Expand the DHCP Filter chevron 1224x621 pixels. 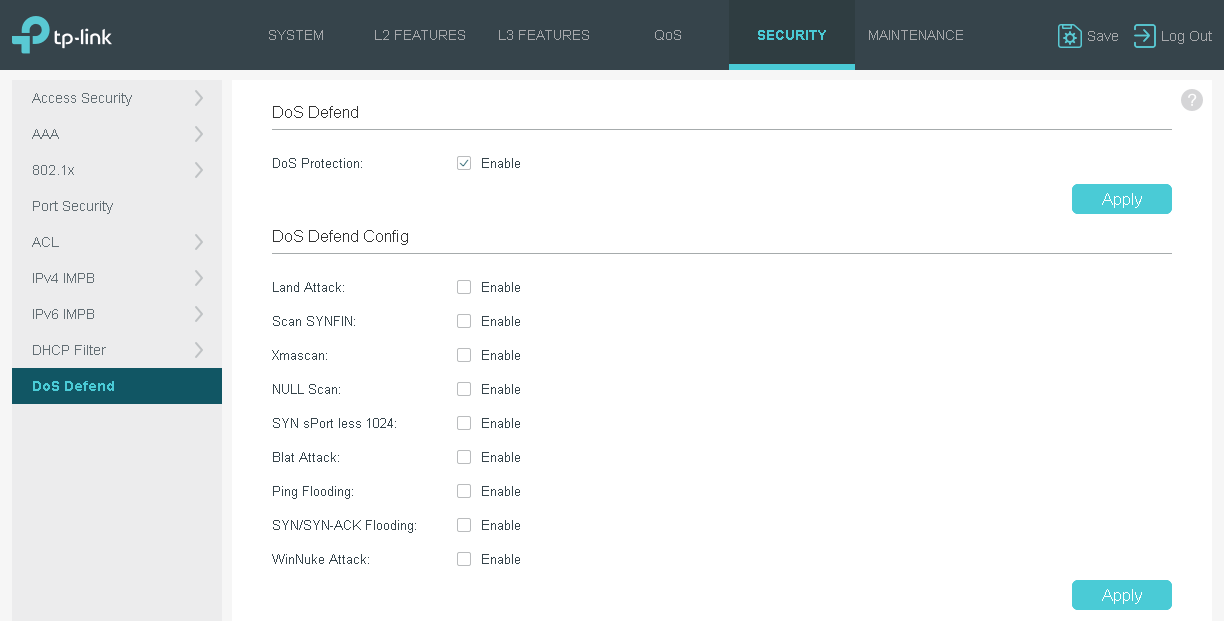pos(199,350)
